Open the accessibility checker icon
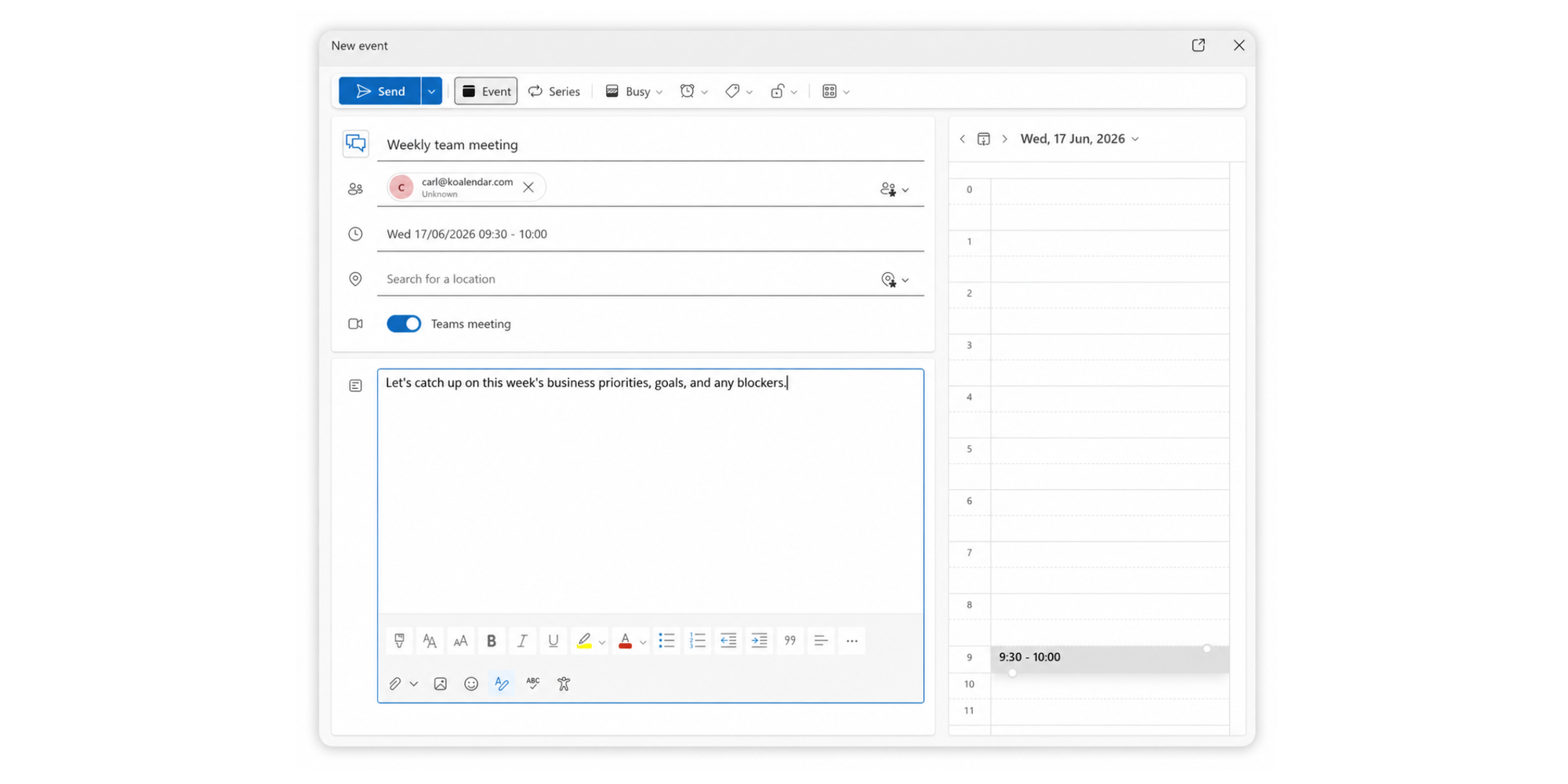 564,684
